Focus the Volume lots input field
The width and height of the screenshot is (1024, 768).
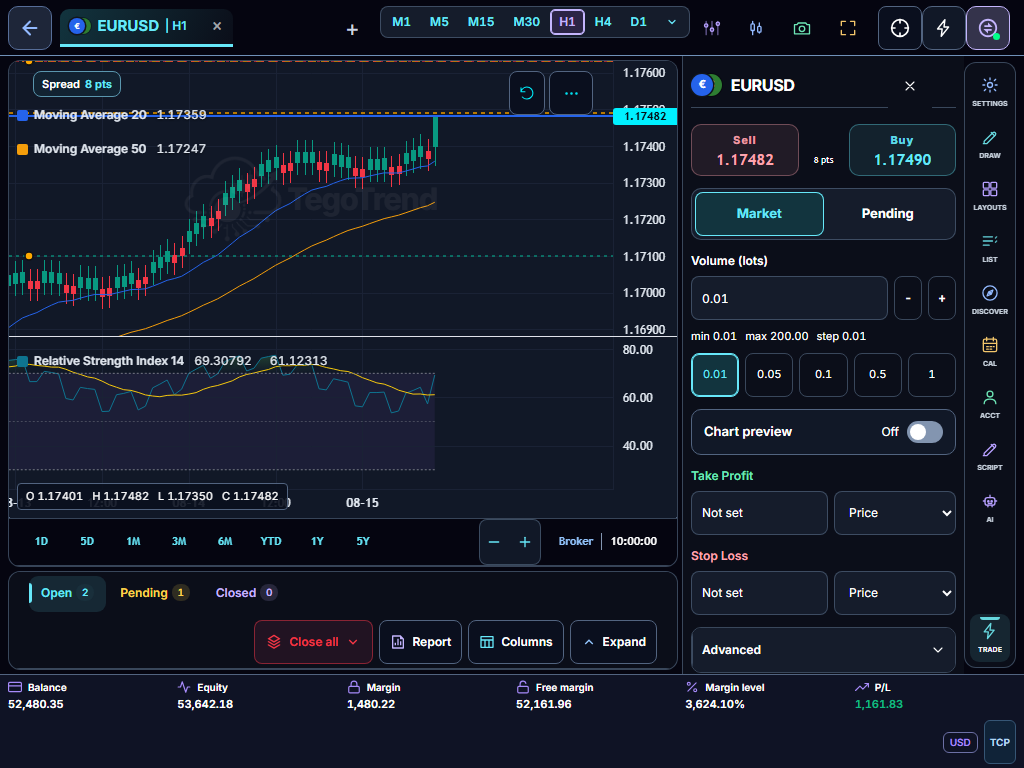789,298
